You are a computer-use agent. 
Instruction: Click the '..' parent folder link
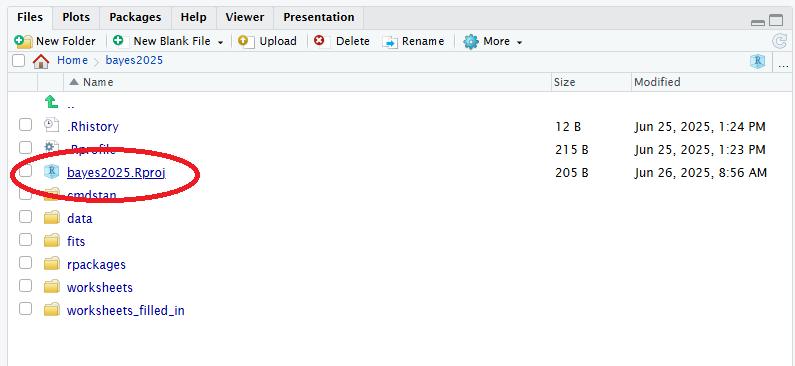tap(71, 105)
